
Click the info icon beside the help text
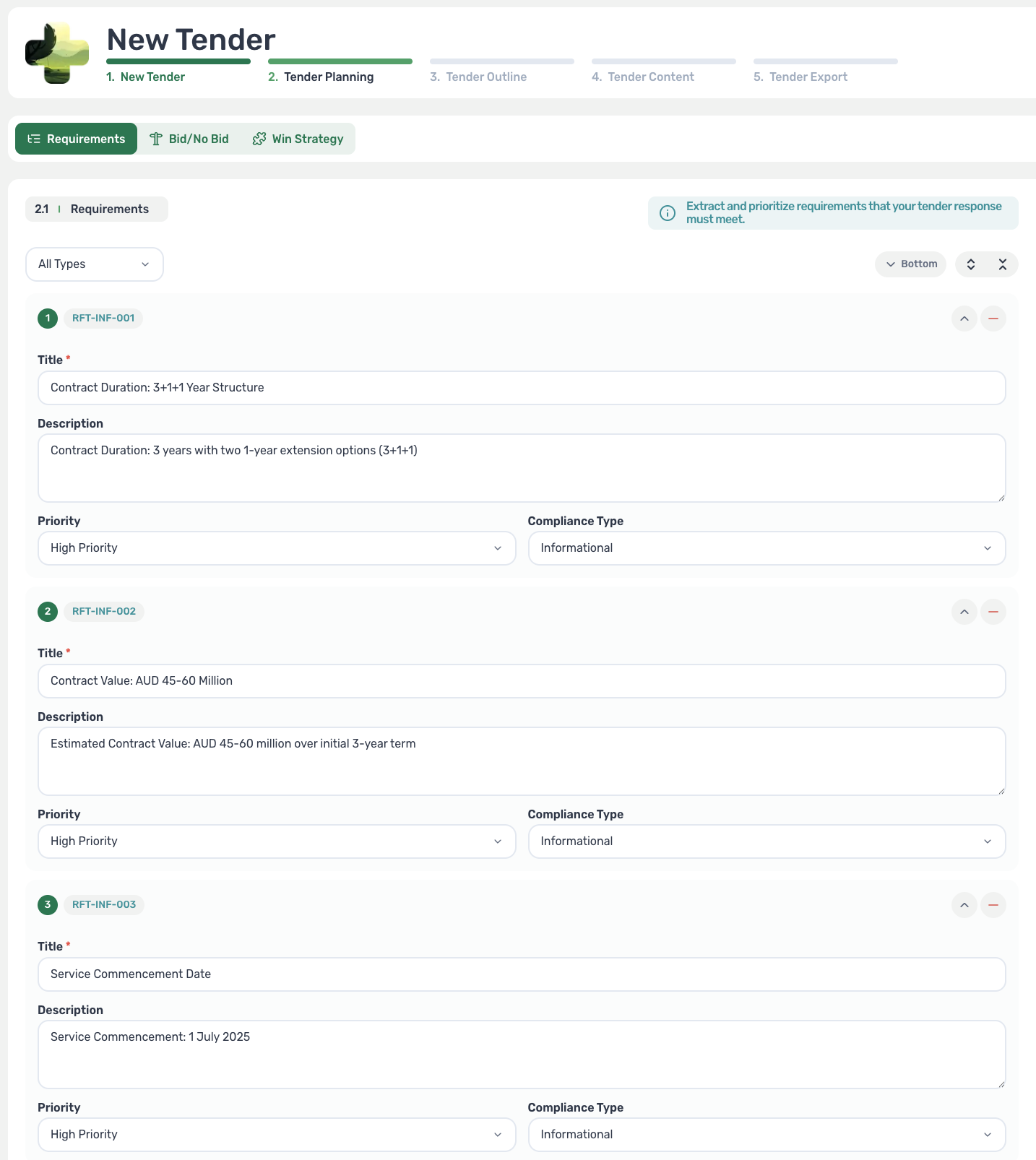668,213
